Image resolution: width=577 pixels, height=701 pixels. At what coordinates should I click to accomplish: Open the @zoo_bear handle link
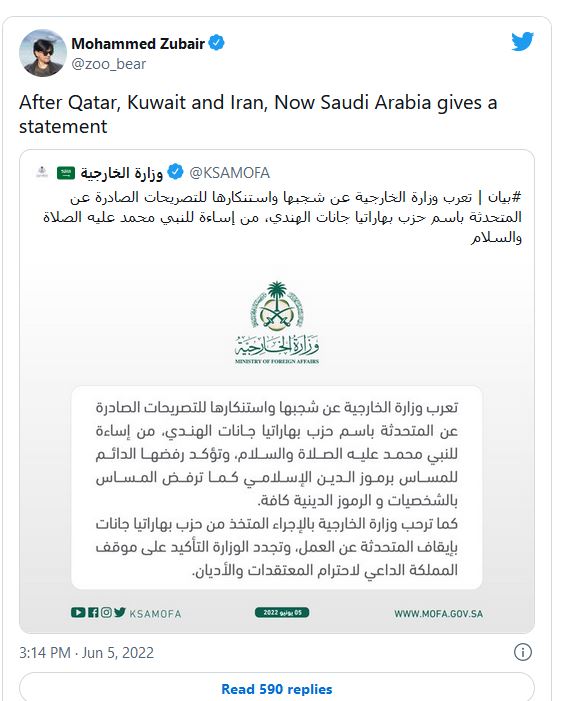coord(109,64)
